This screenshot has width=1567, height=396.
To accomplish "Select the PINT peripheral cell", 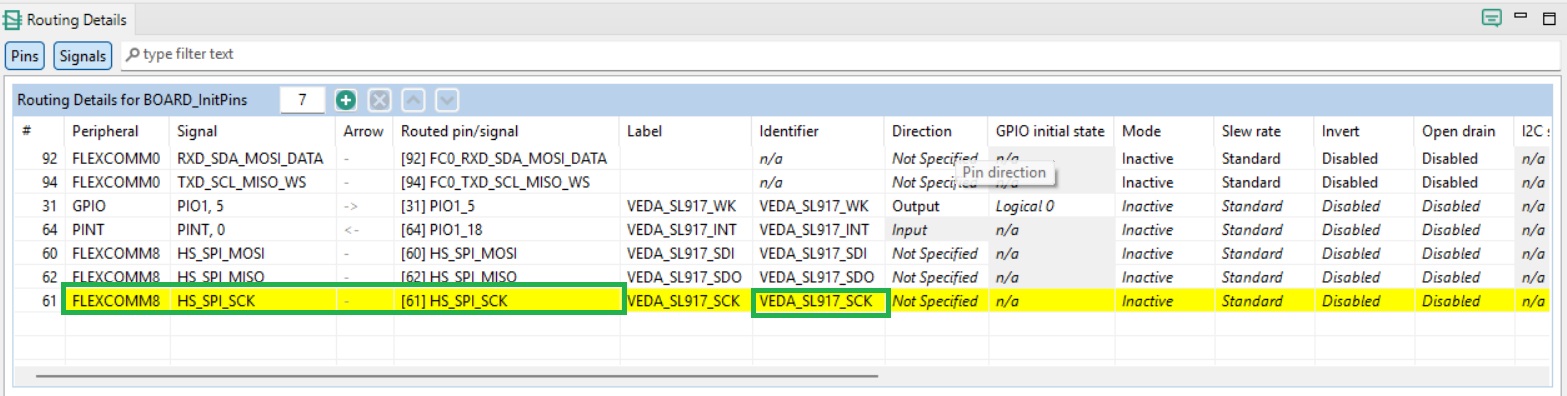I will pos(117,230).
